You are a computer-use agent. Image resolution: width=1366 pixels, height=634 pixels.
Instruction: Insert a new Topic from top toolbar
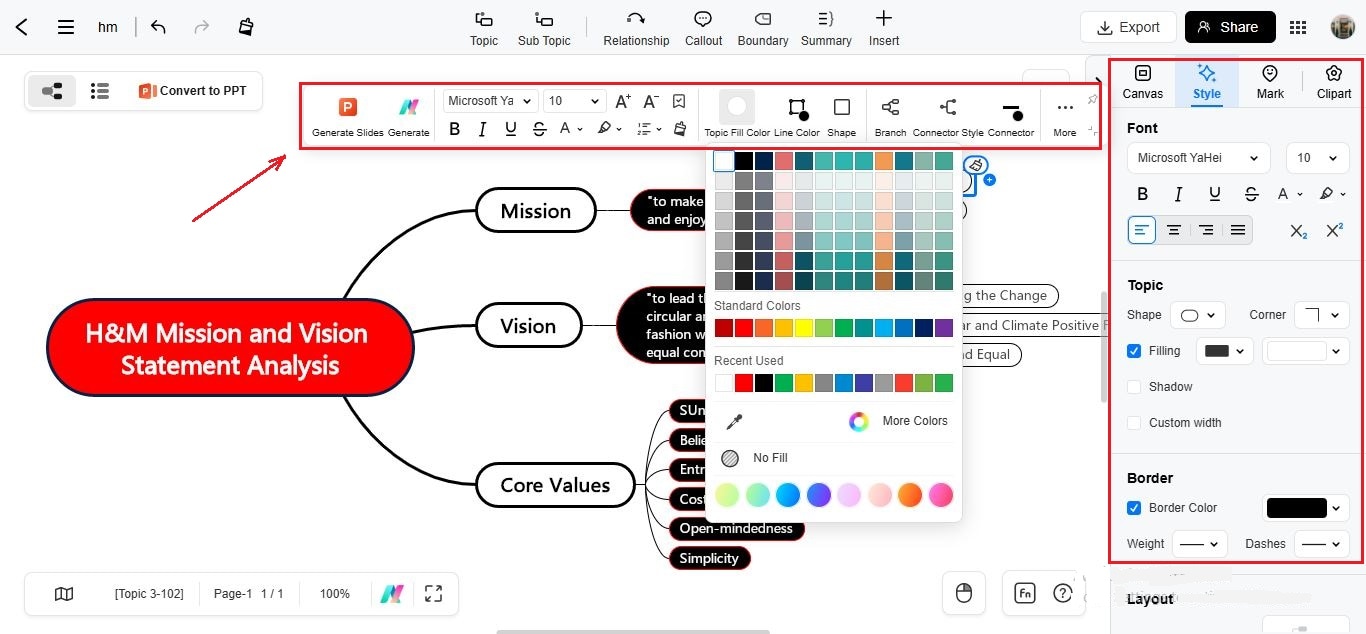(484, 28)
